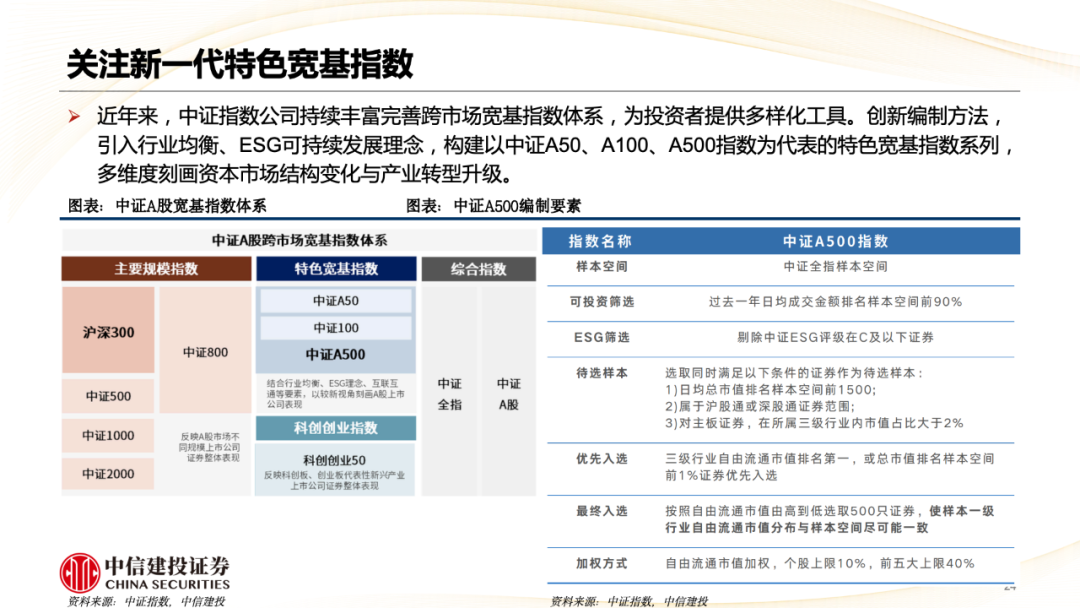This screenshot has width=1080, height=608.
Task: Click the row label 待选样本
Action: [602, 373]
